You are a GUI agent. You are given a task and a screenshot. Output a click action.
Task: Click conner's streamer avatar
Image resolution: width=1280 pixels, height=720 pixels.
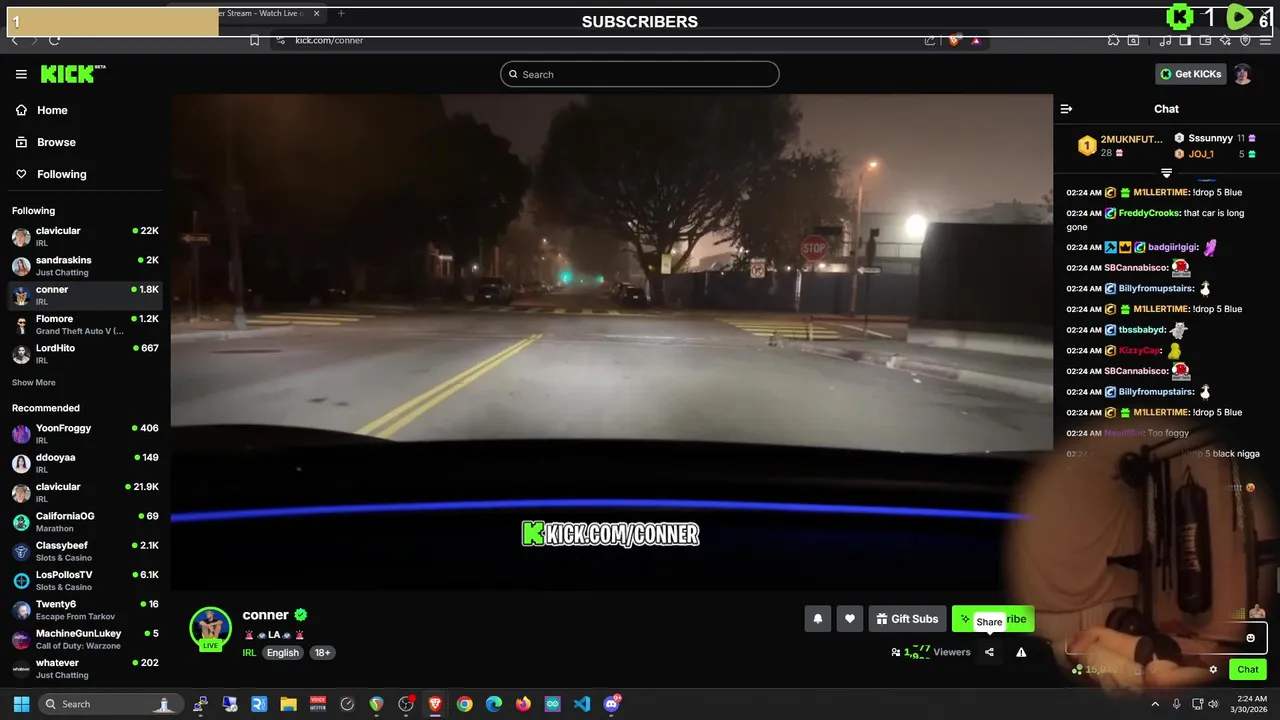pos(211,628)
